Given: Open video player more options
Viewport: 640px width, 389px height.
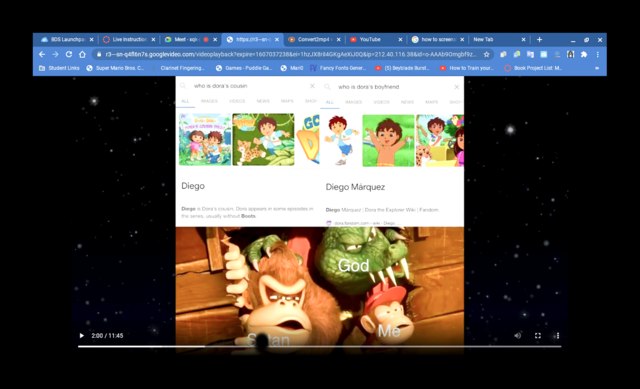Looking at the screenshot, I should 558,336.
